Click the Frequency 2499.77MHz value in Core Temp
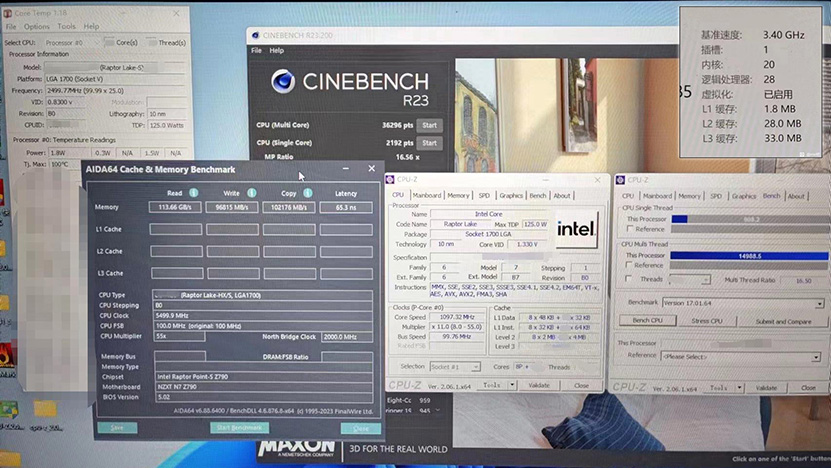This screenshot has width=831, height=468. 116,91
